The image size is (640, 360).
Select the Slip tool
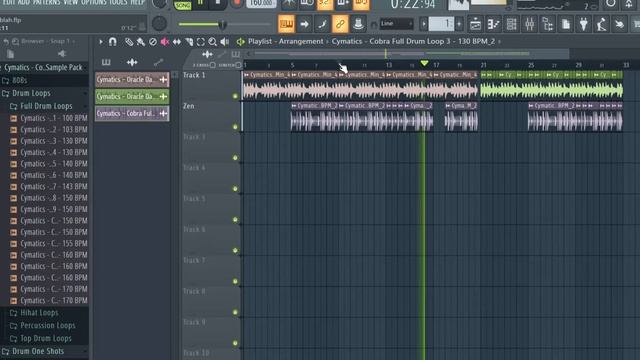(x=177, y=42)
